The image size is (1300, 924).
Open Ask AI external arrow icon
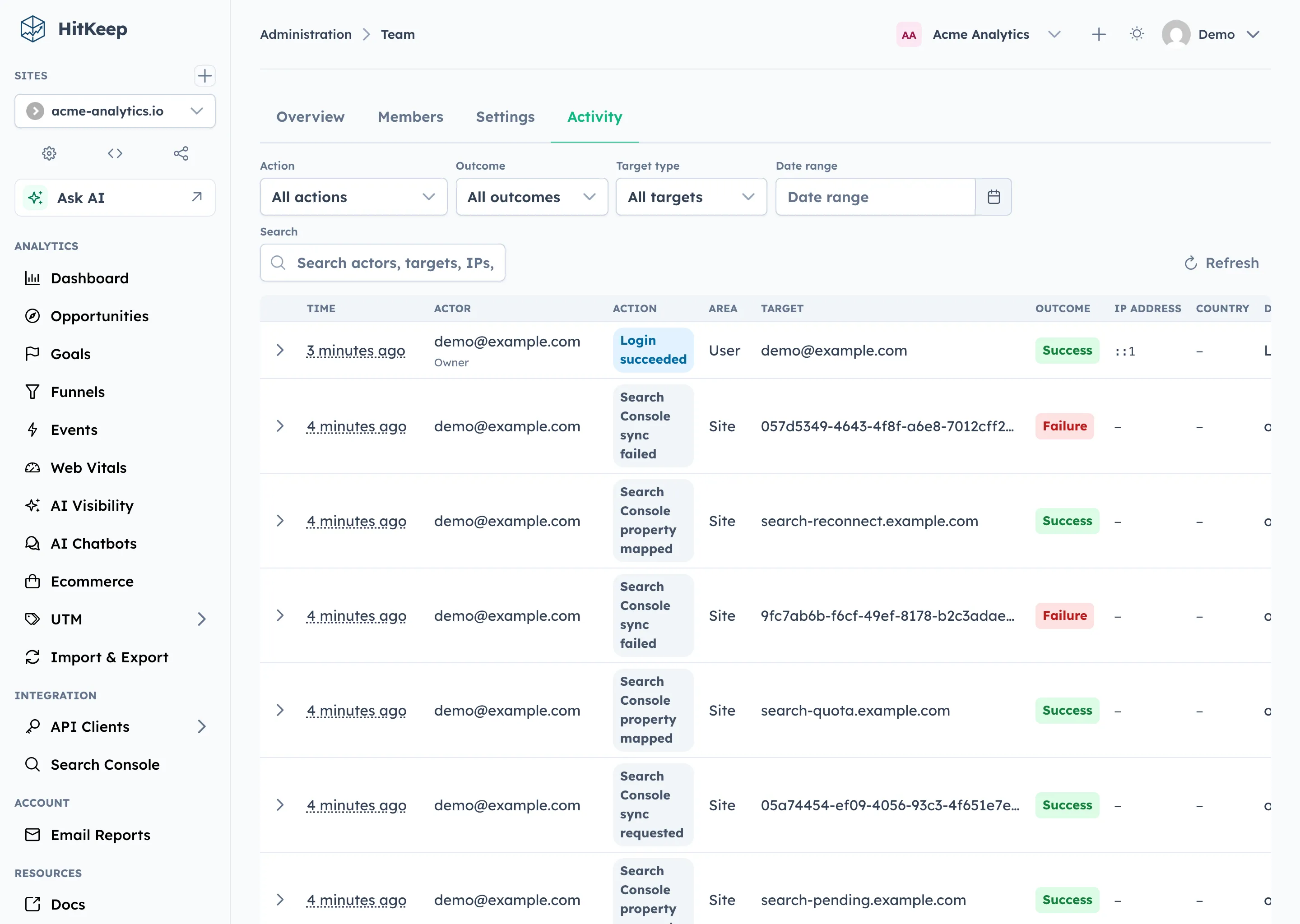click(197, 197)
